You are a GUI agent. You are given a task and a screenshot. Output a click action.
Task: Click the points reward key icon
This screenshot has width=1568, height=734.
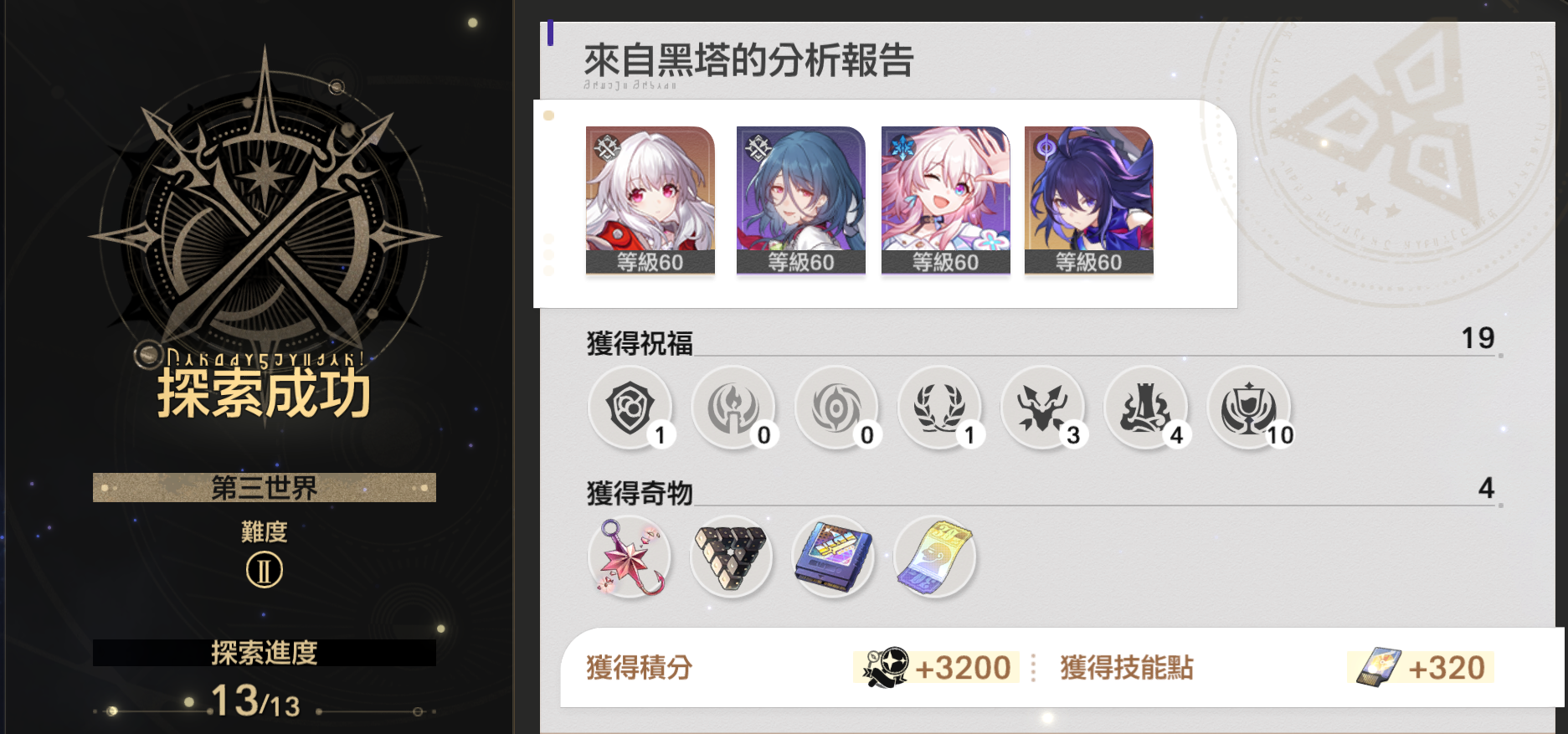886,668
